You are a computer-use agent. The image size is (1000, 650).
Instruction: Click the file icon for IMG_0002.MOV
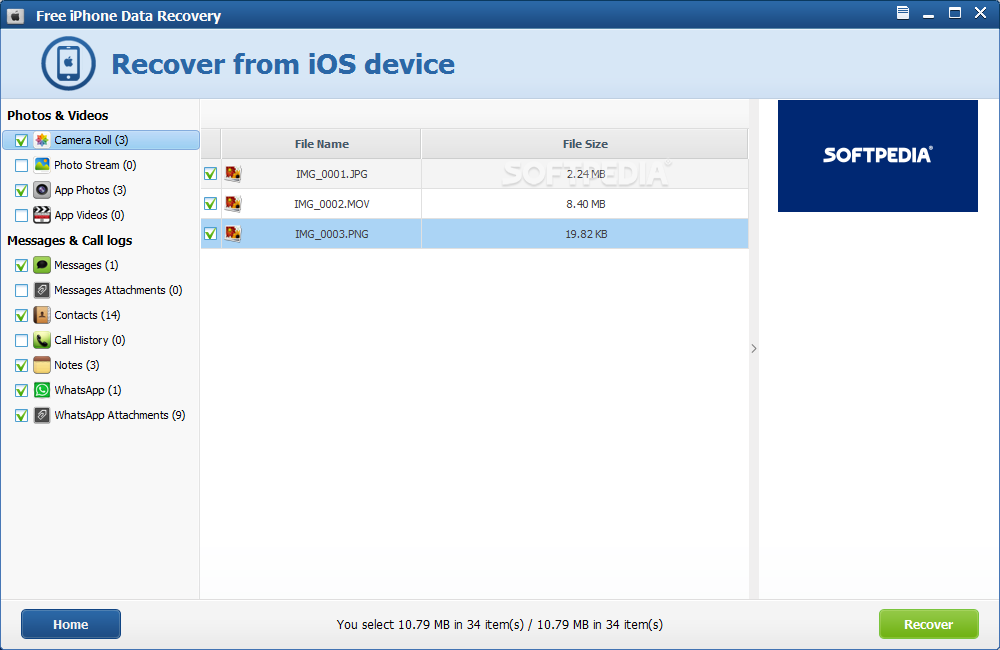click(233, 203)
